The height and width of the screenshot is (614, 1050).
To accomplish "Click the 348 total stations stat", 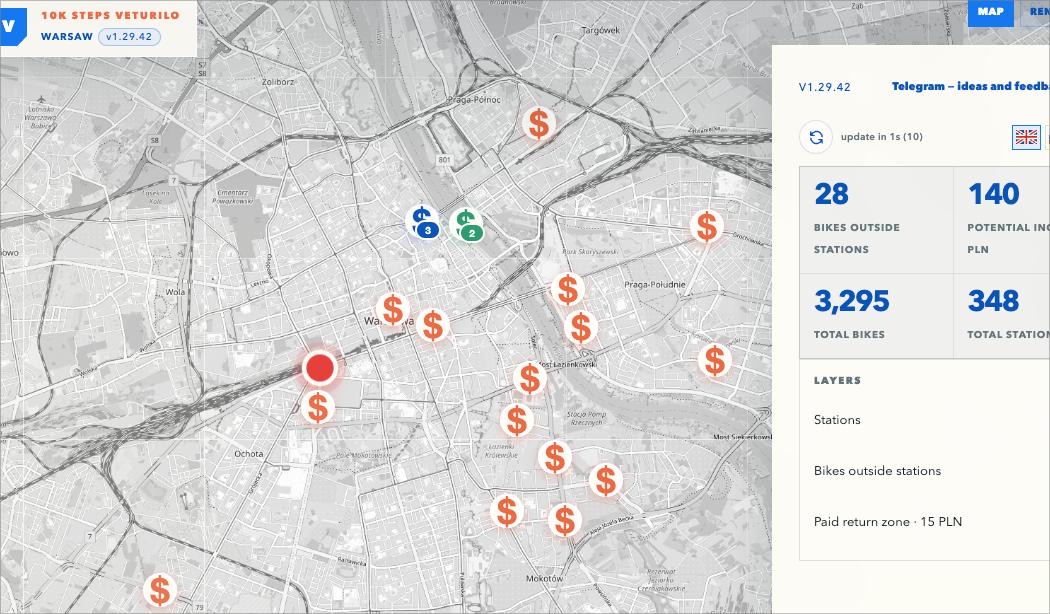I will pyautogui.click(x=1002, y=315).
